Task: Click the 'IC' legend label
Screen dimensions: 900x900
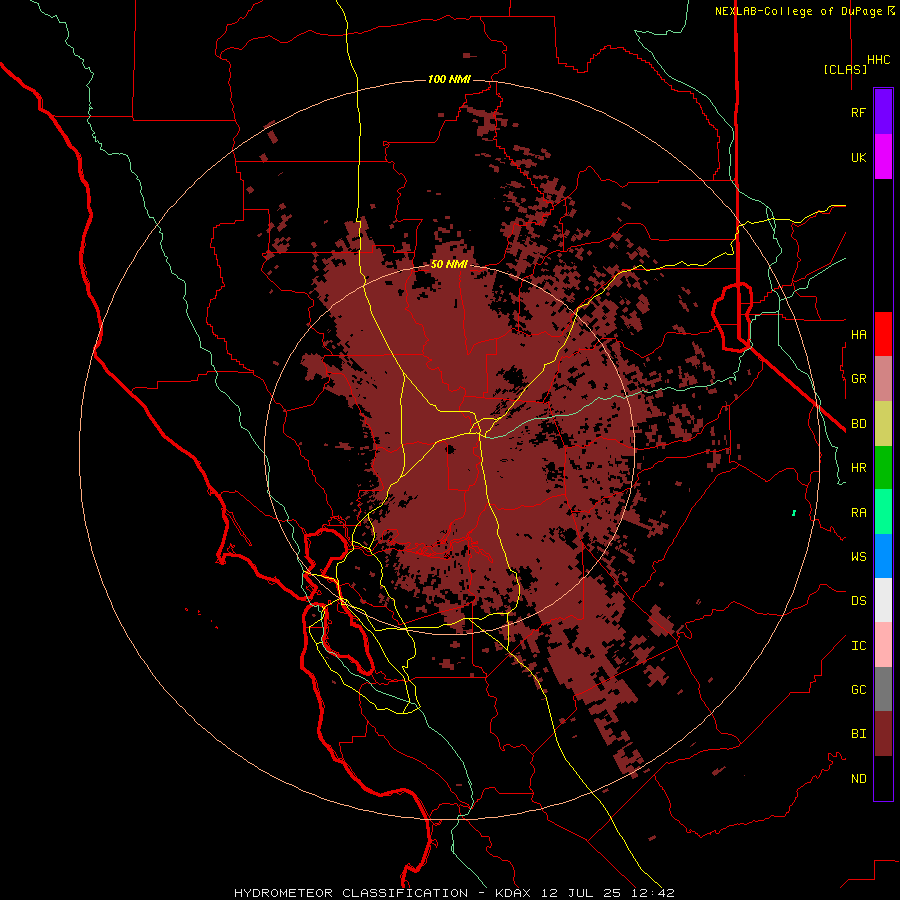Action: tap(858, 646)
